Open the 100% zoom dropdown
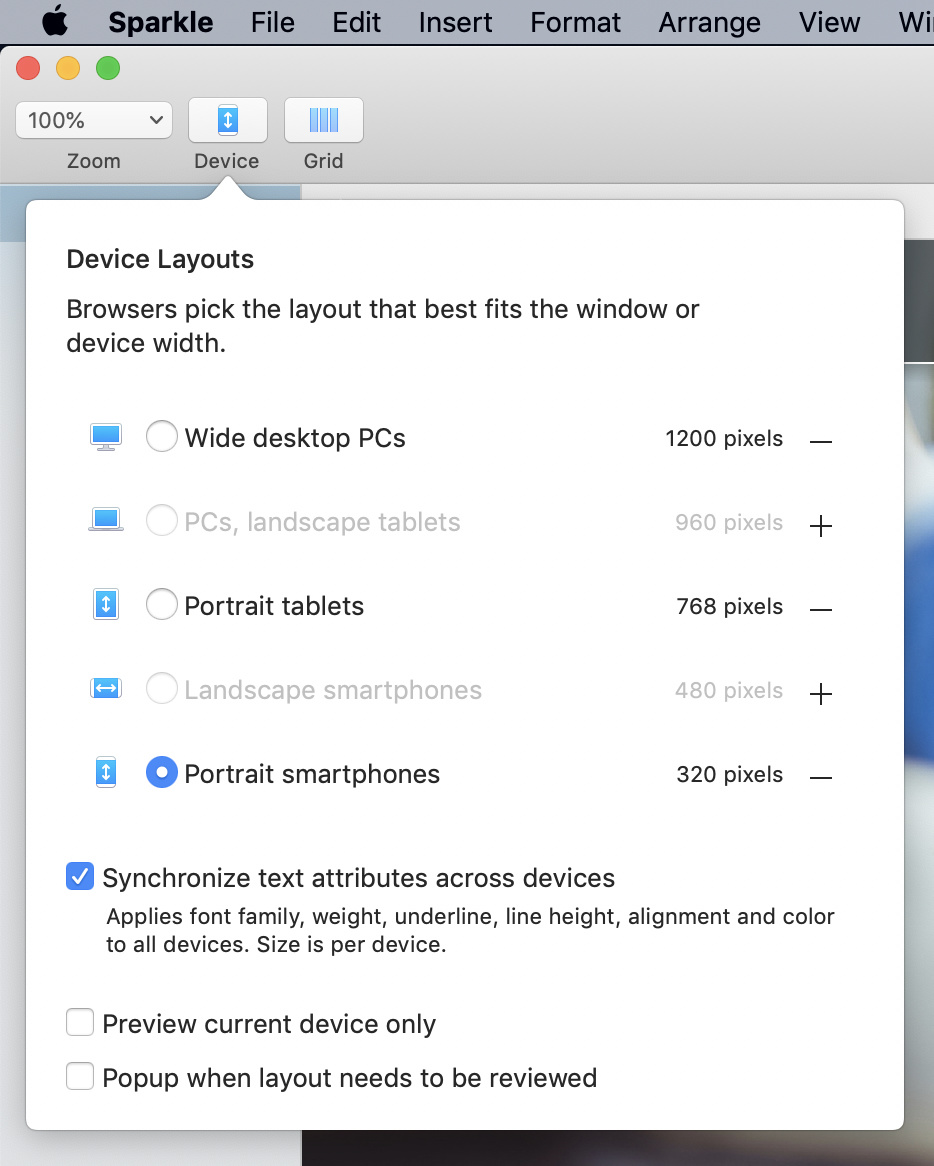The width and height of the screenshot is (934, 1166). (94, 120)
